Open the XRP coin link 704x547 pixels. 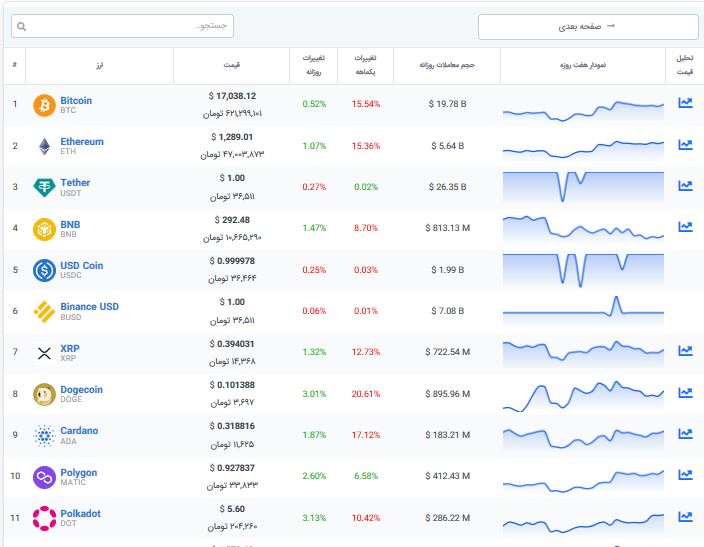click(x=70, y=348)
